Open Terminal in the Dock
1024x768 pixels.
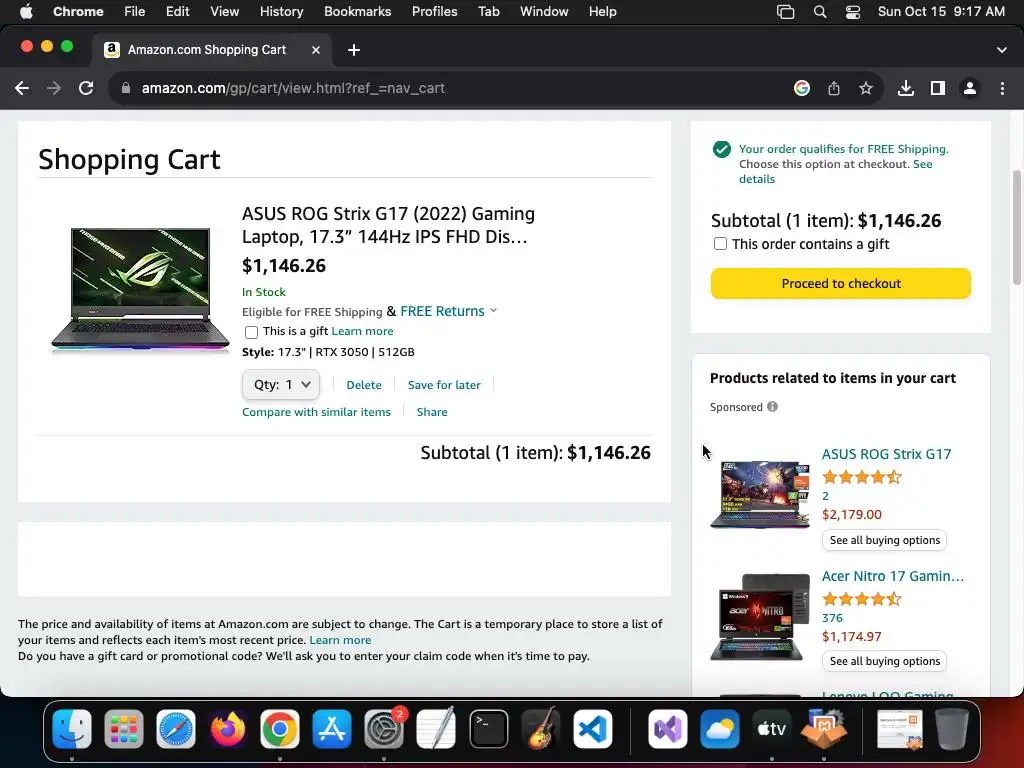tap(488, 729)
